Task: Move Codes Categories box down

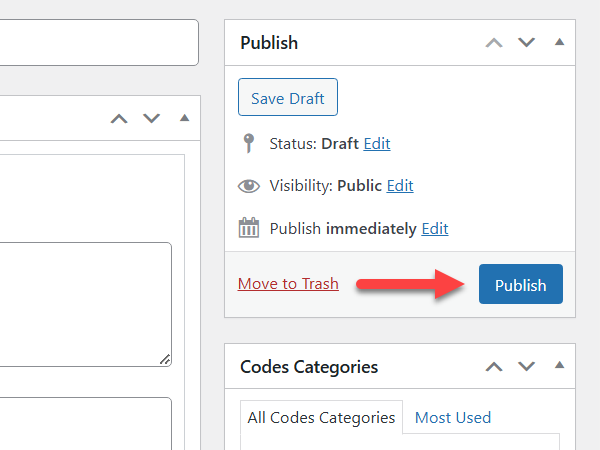Action: 526,367
